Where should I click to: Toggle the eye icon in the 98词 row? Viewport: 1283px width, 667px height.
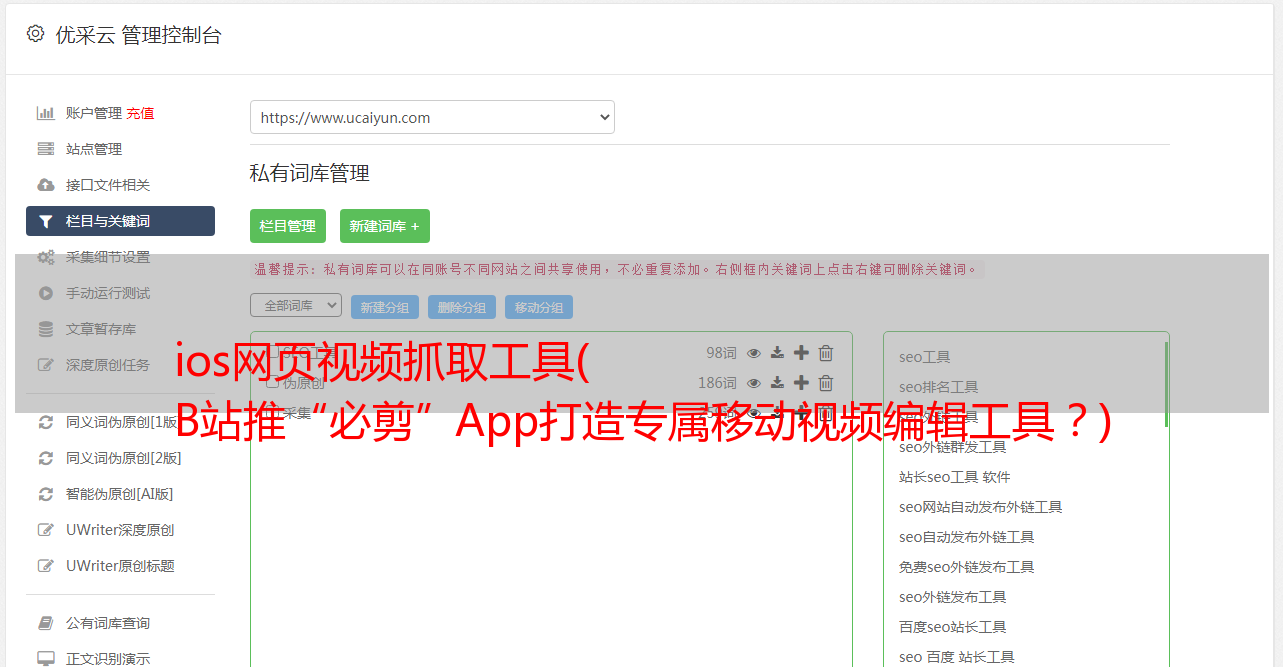pos(754,353)
